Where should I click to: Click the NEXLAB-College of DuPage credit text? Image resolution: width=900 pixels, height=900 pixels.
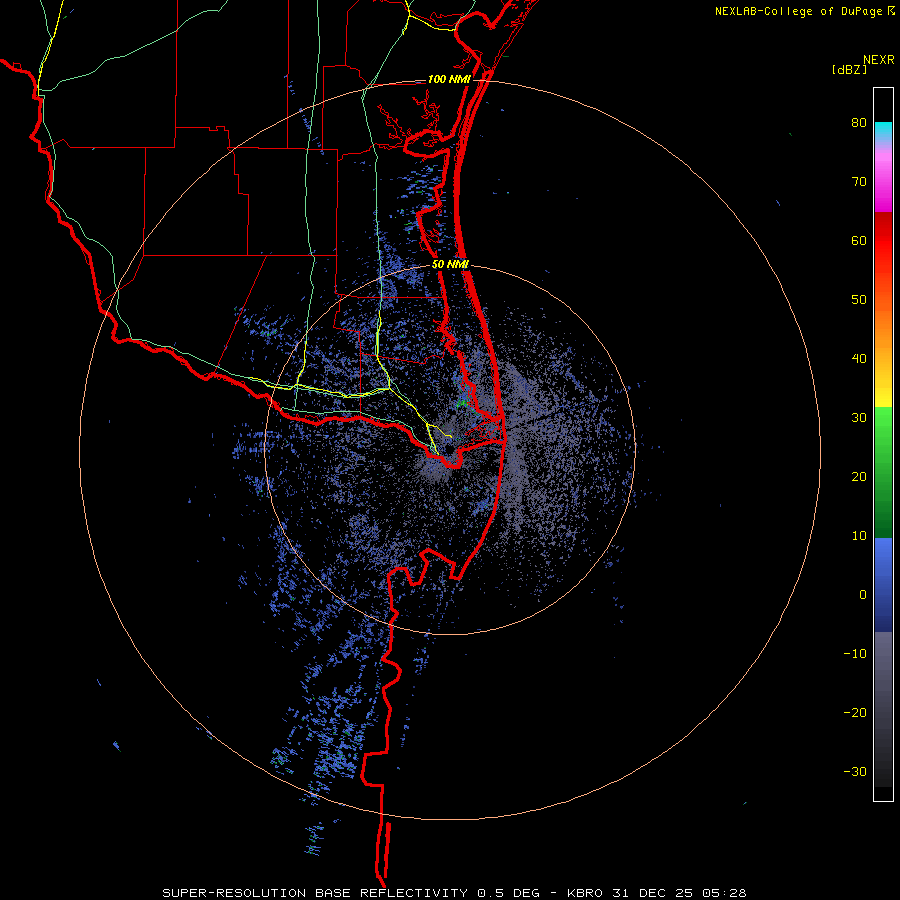798,11
